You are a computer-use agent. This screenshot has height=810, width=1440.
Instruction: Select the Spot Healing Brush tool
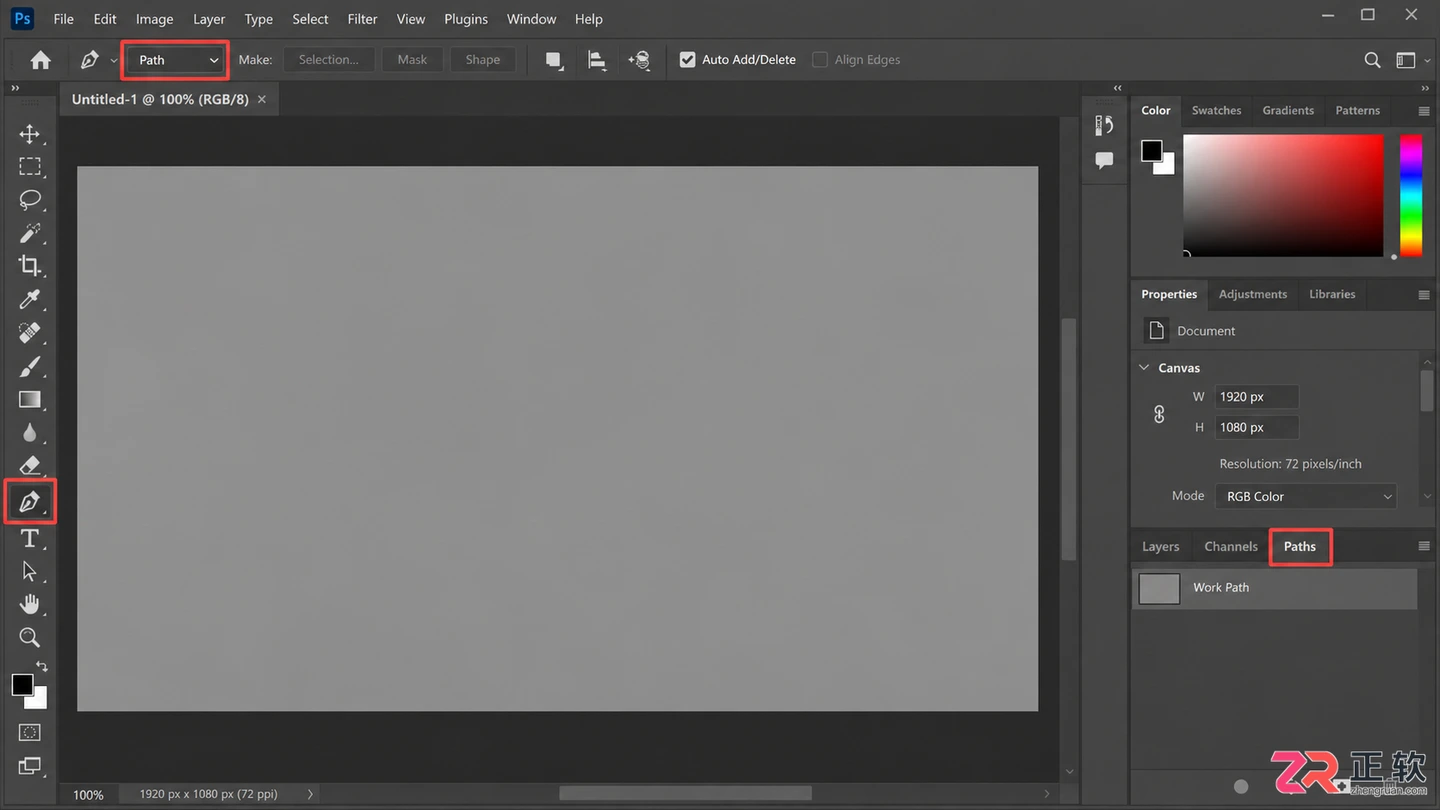(30, 332)
